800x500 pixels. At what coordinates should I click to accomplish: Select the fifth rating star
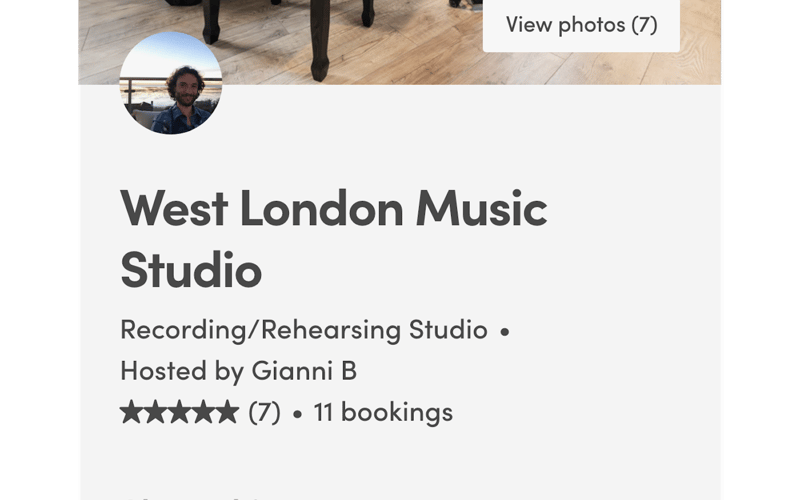(227, 412)
